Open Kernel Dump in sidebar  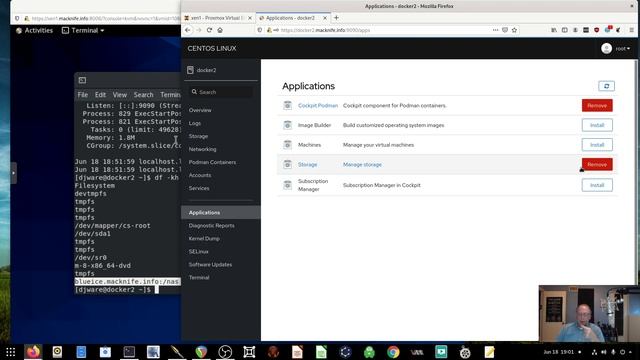pyautogui.click(x=204, y=239)
